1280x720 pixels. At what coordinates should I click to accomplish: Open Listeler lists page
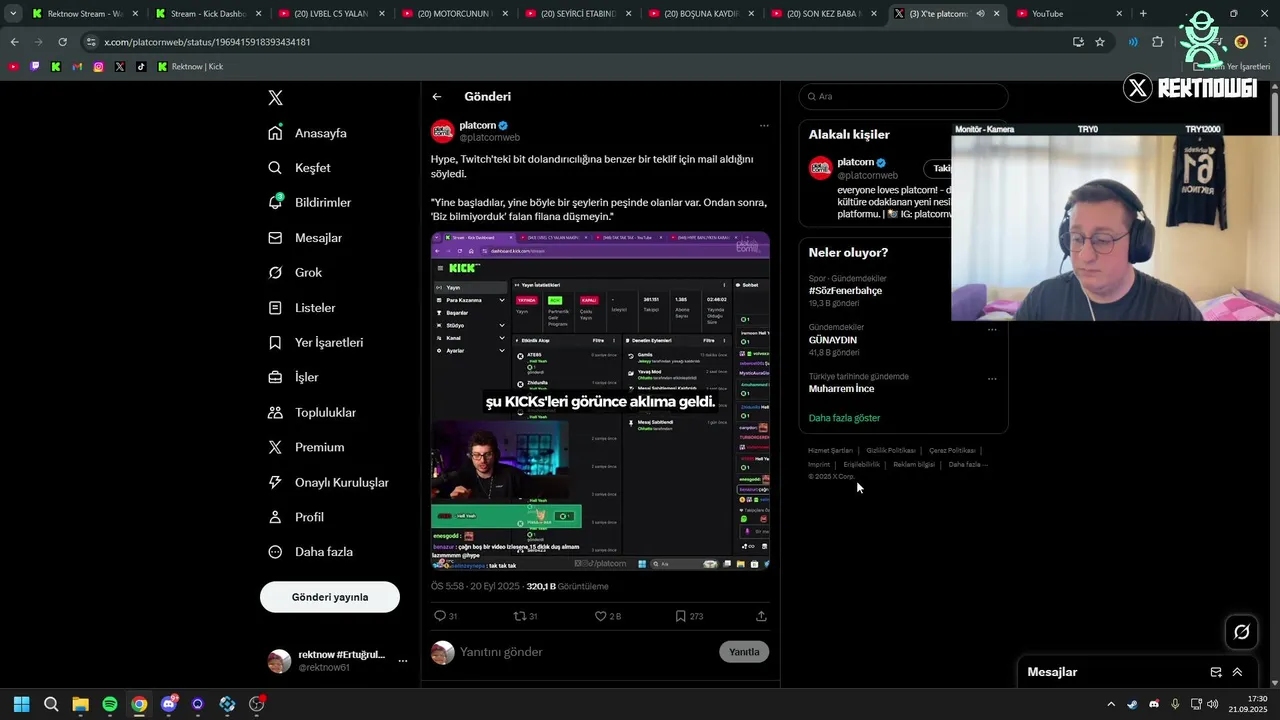302,308
